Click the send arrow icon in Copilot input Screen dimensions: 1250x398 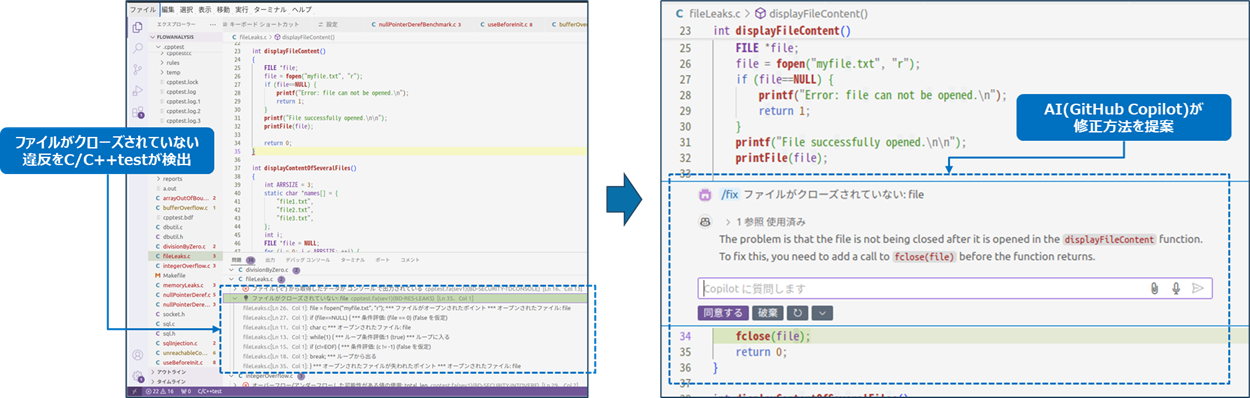1198,288
